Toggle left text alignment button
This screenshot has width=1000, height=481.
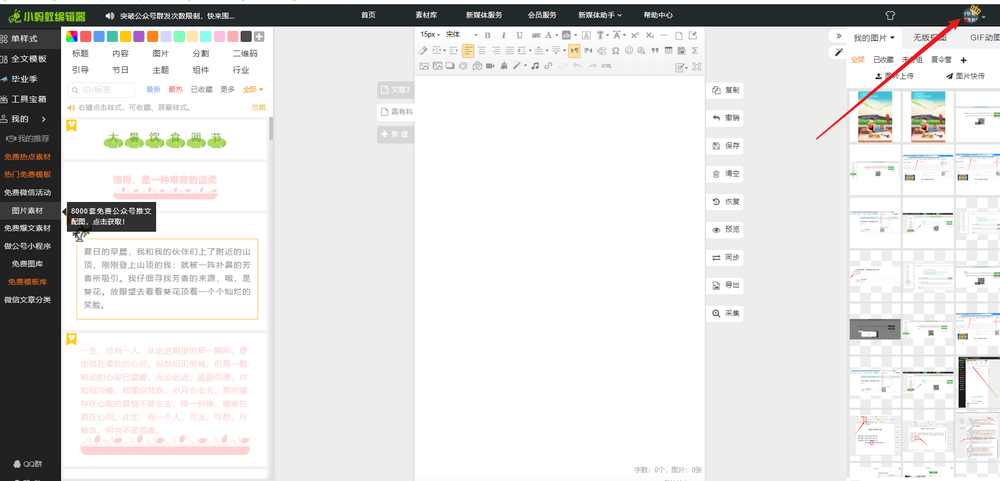point(468,50)
